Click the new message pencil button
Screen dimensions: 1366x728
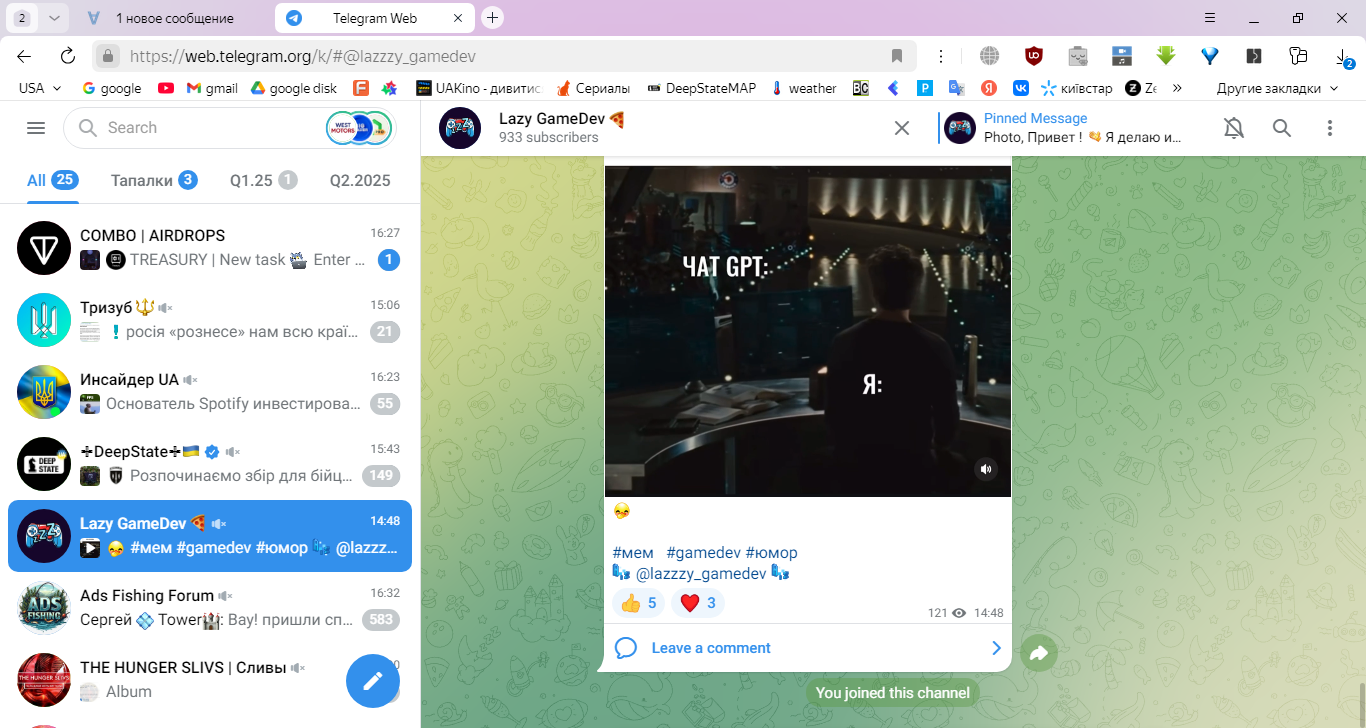[373, 681]
